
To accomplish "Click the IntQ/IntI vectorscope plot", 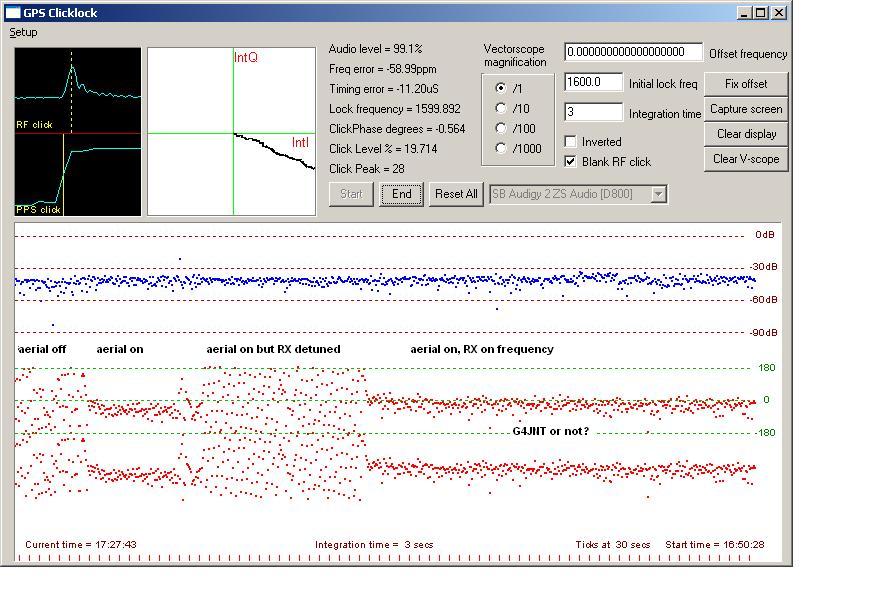I will click(232, 131).
